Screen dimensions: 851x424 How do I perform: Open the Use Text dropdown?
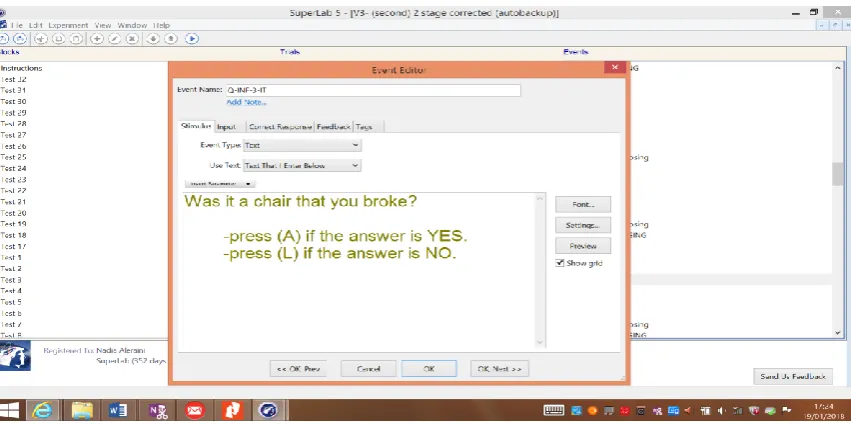pyautogui.click(x=302, y=166)
